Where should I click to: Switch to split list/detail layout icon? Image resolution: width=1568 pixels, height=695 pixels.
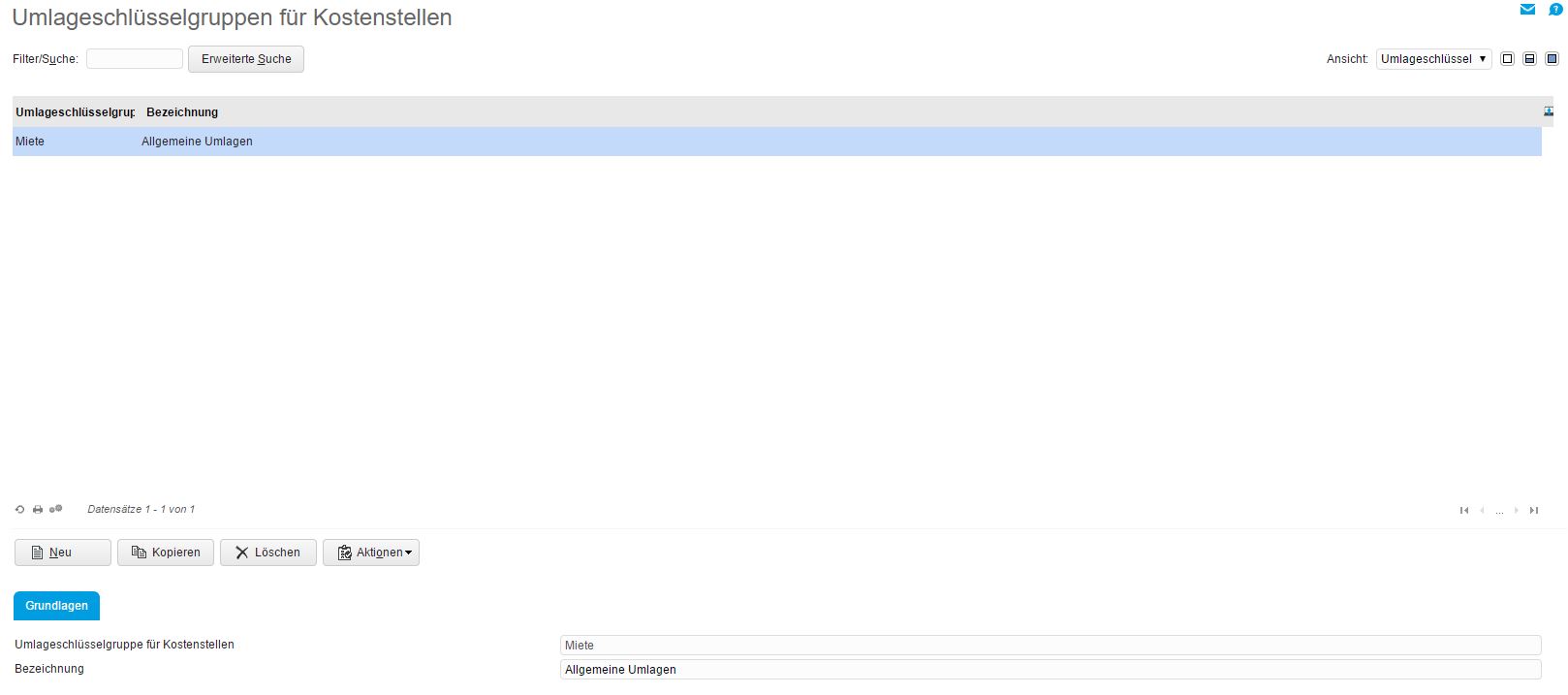[x=1529, y=59]
